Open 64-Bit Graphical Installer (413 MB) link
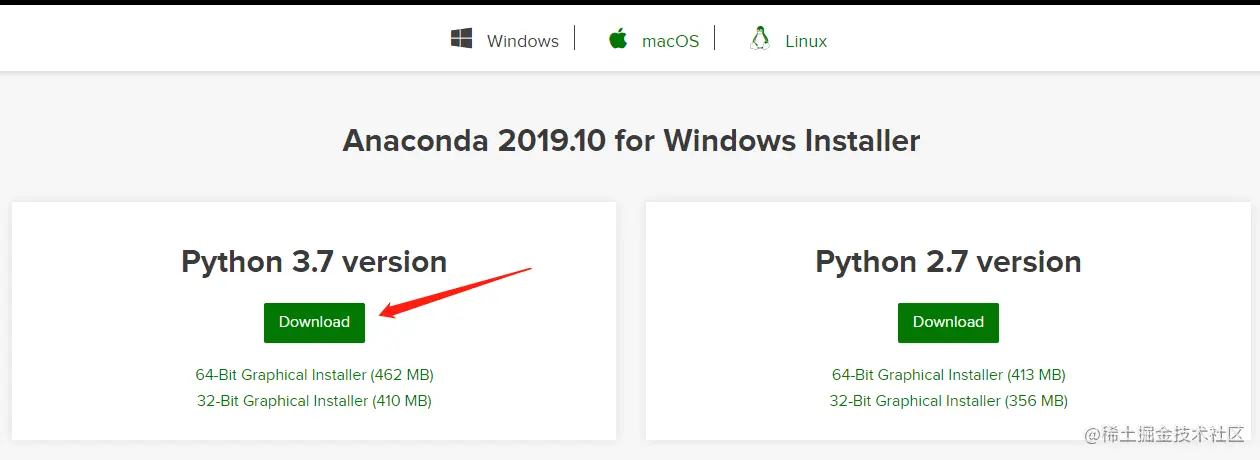This screenshot has height=460, width=1260. tap(948, 375)
